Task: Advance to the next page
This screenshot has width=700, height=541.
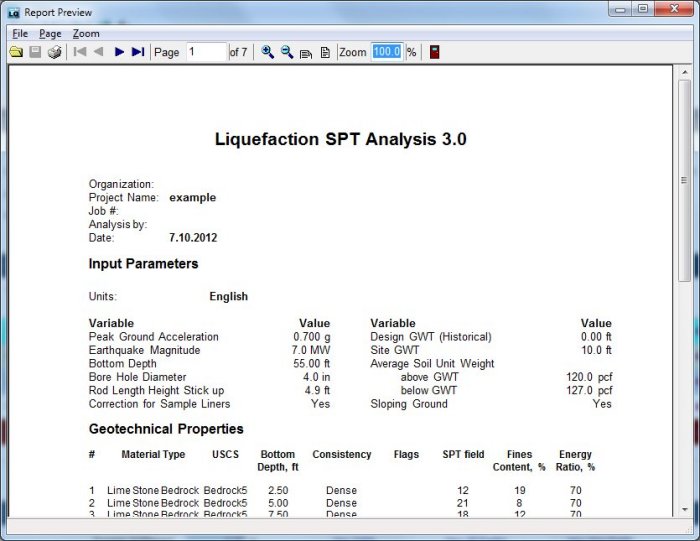Action: [119, 52]
